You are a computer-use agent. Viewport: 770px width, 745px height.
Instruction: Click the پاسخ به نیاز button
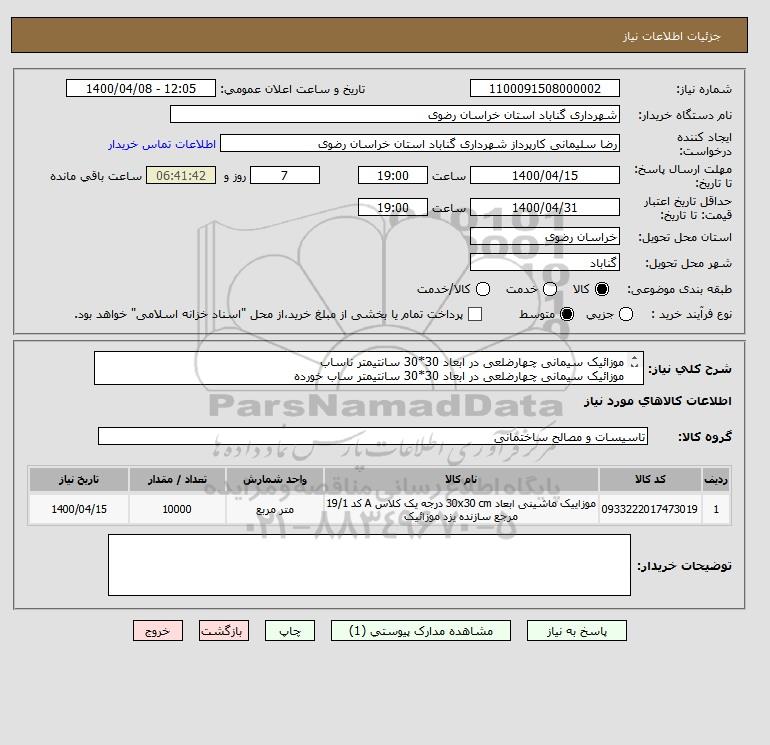(577, 631)
